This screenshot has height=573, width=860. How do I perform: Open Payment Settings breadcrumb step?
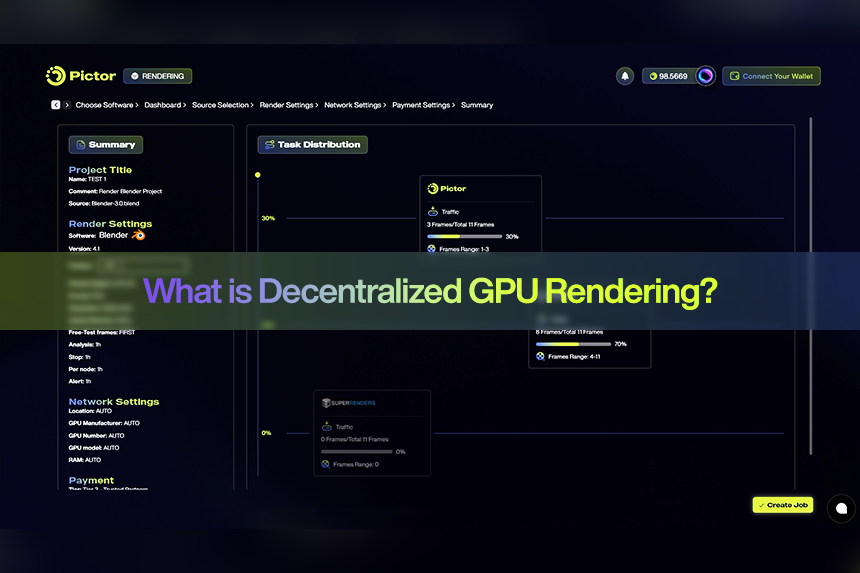coord(423,105)
